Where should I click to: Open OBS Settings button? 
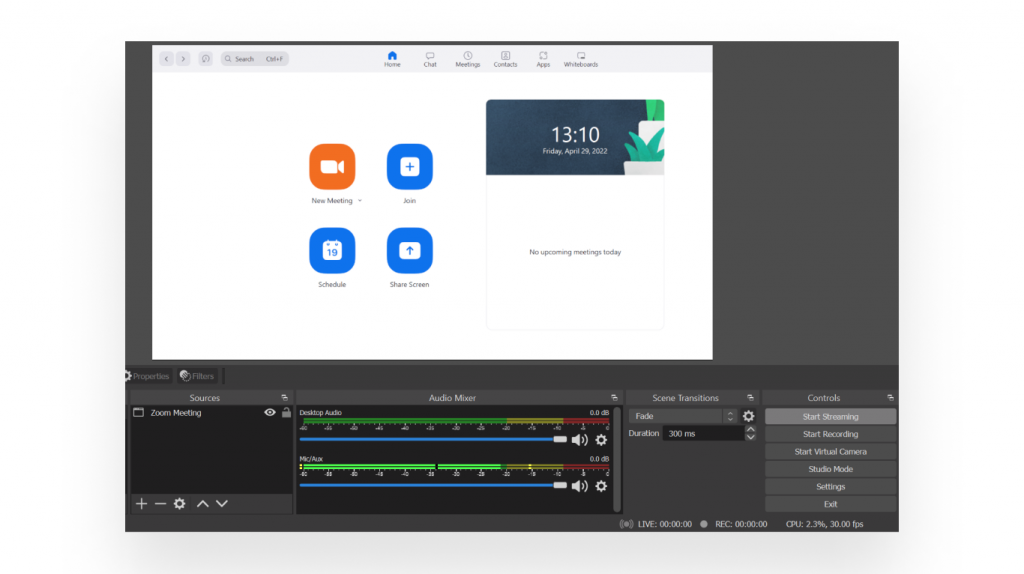(830, 486)
